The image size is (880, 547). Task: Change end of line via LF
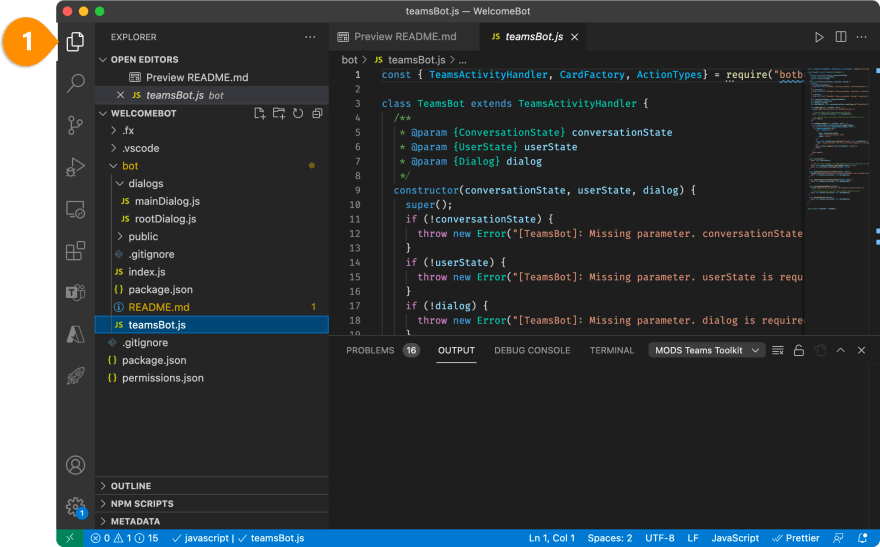693,538
